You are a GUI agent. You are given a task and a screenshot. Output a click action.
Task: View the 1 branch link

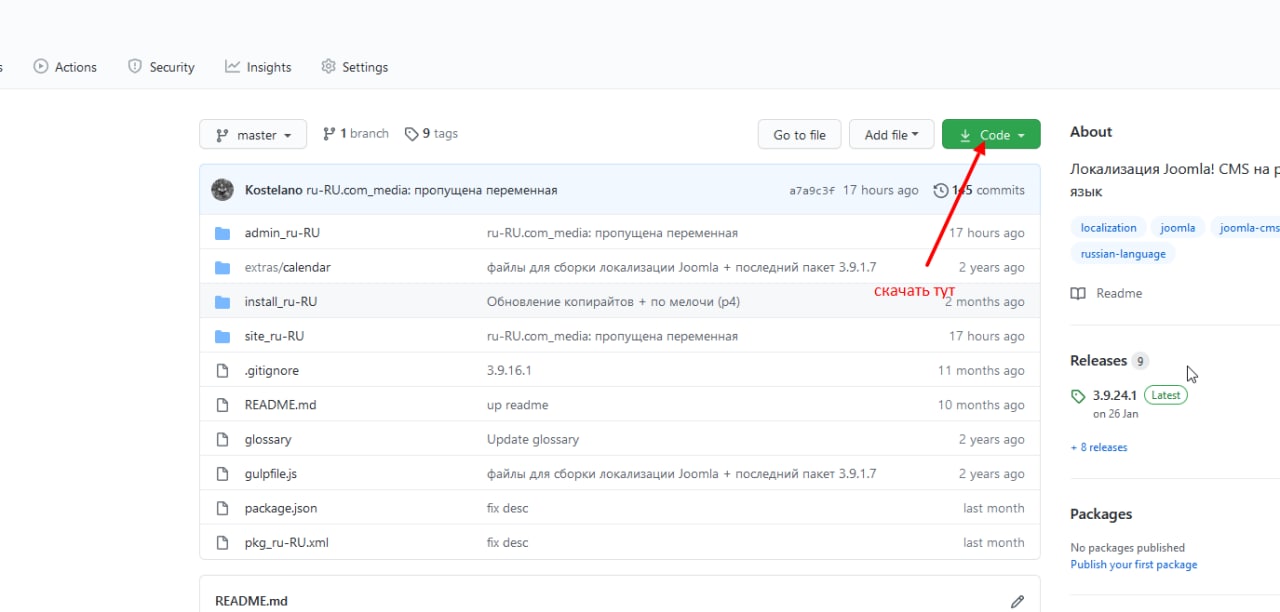tap(355, 133)
